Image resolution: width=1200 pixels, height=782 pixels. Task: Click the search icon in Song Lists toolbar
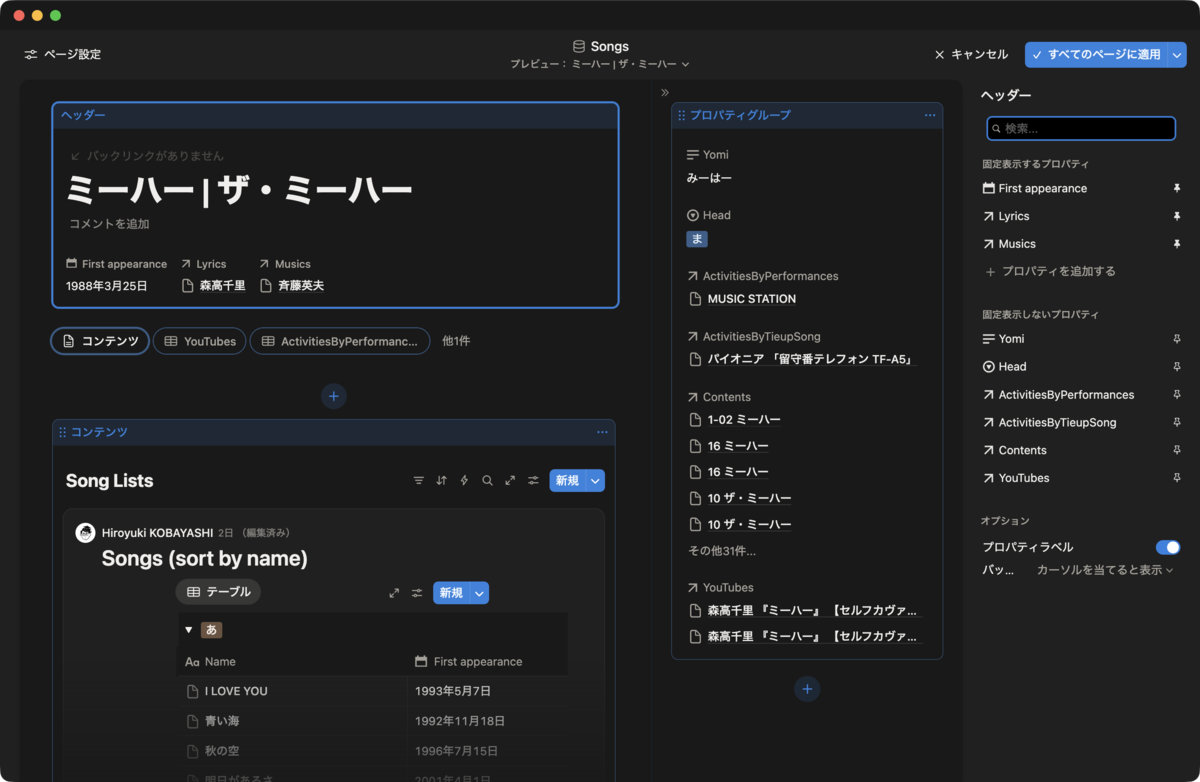click(x=487, y=481)
